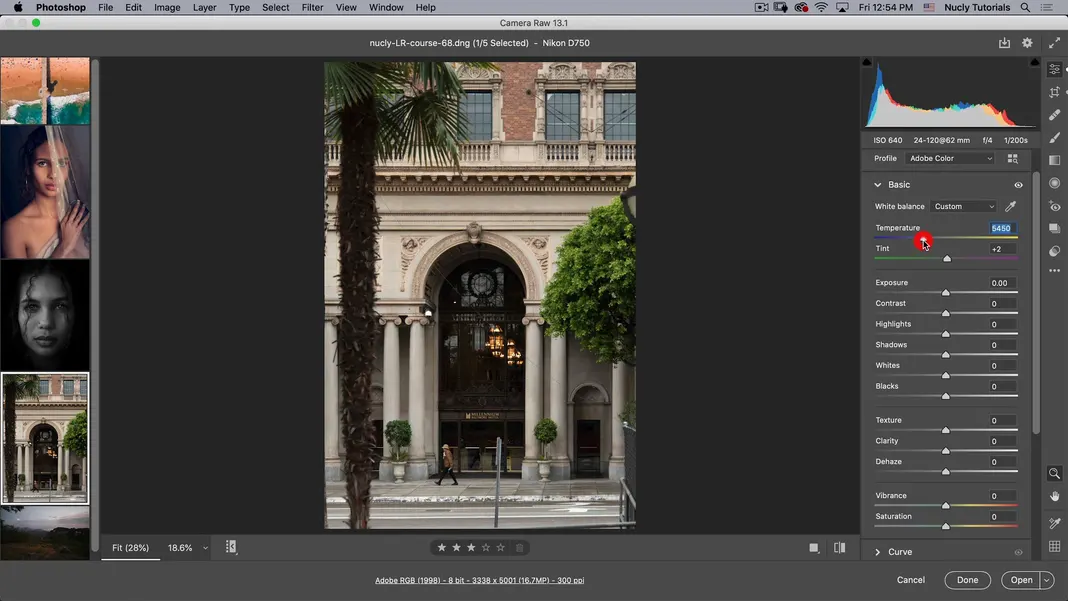Click the Exposure slider handle

945,292
